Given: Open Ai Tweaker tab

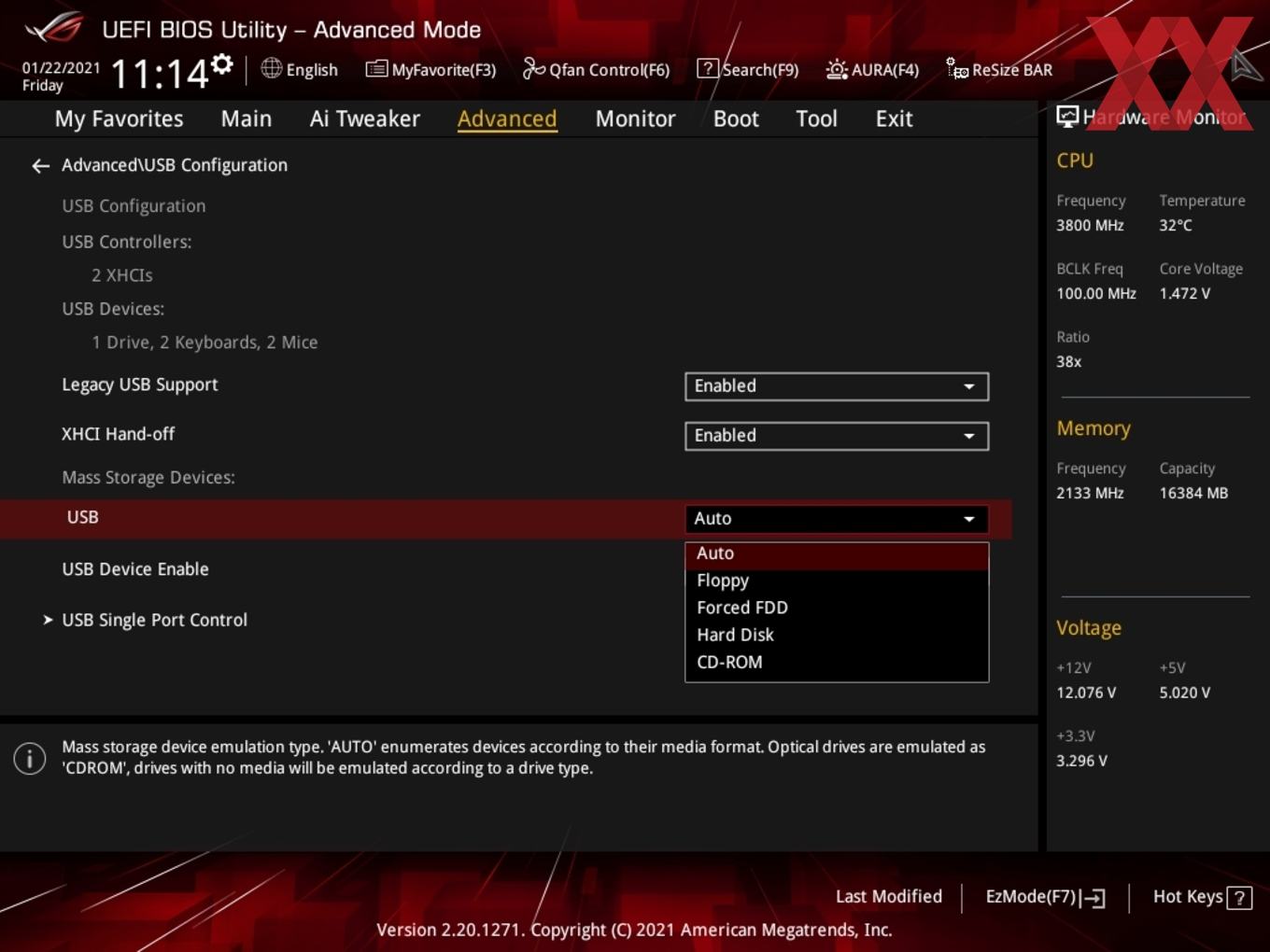Looking at the screenshot, I should click(x=365, y=119).
